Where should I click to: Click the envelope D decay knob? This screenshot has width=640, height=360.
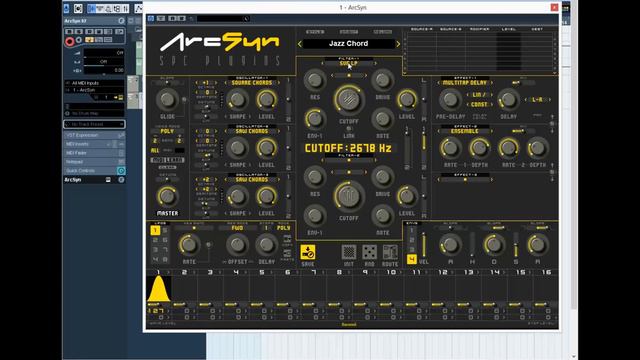[494, 245]
